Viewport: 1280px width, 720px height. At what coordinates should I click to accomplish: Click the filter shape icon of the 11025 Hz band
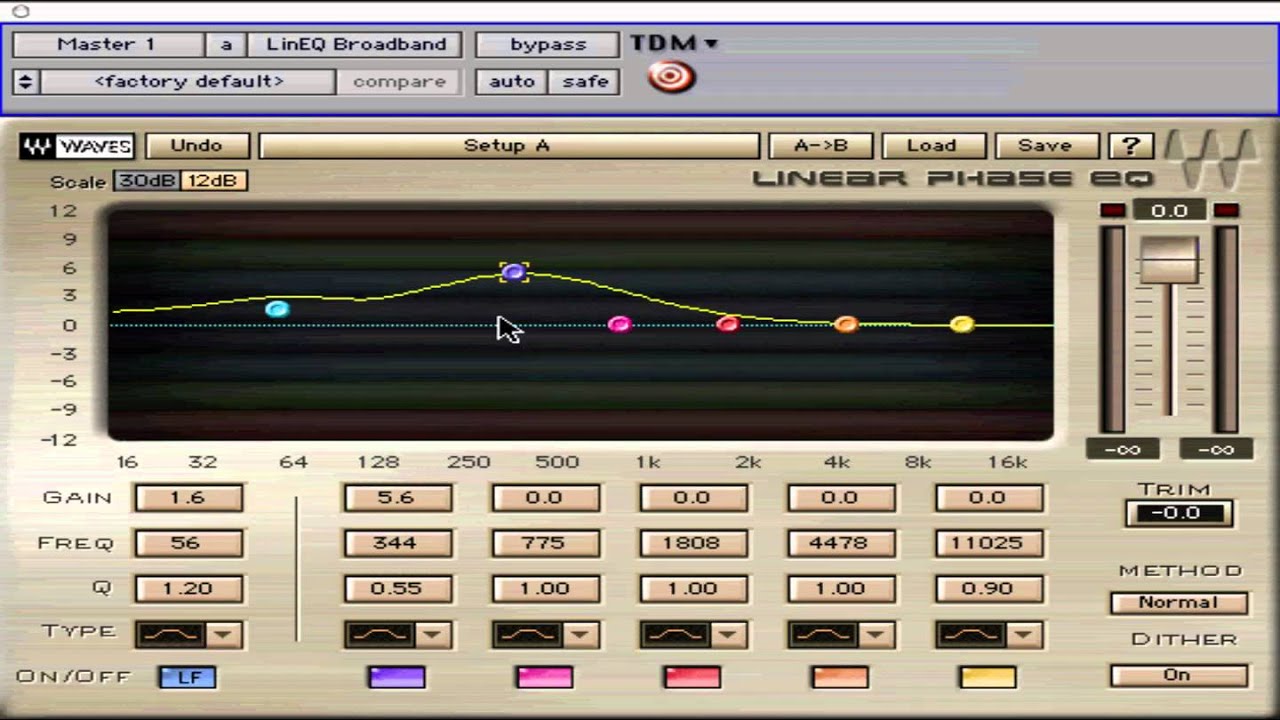971,634
